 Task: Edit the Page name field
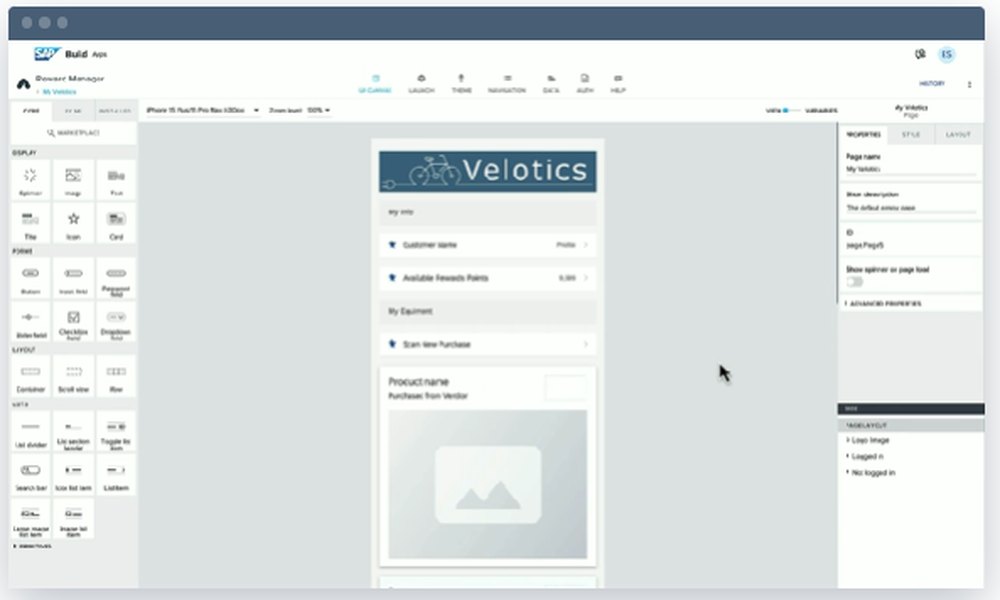click(x=911, y=170)
